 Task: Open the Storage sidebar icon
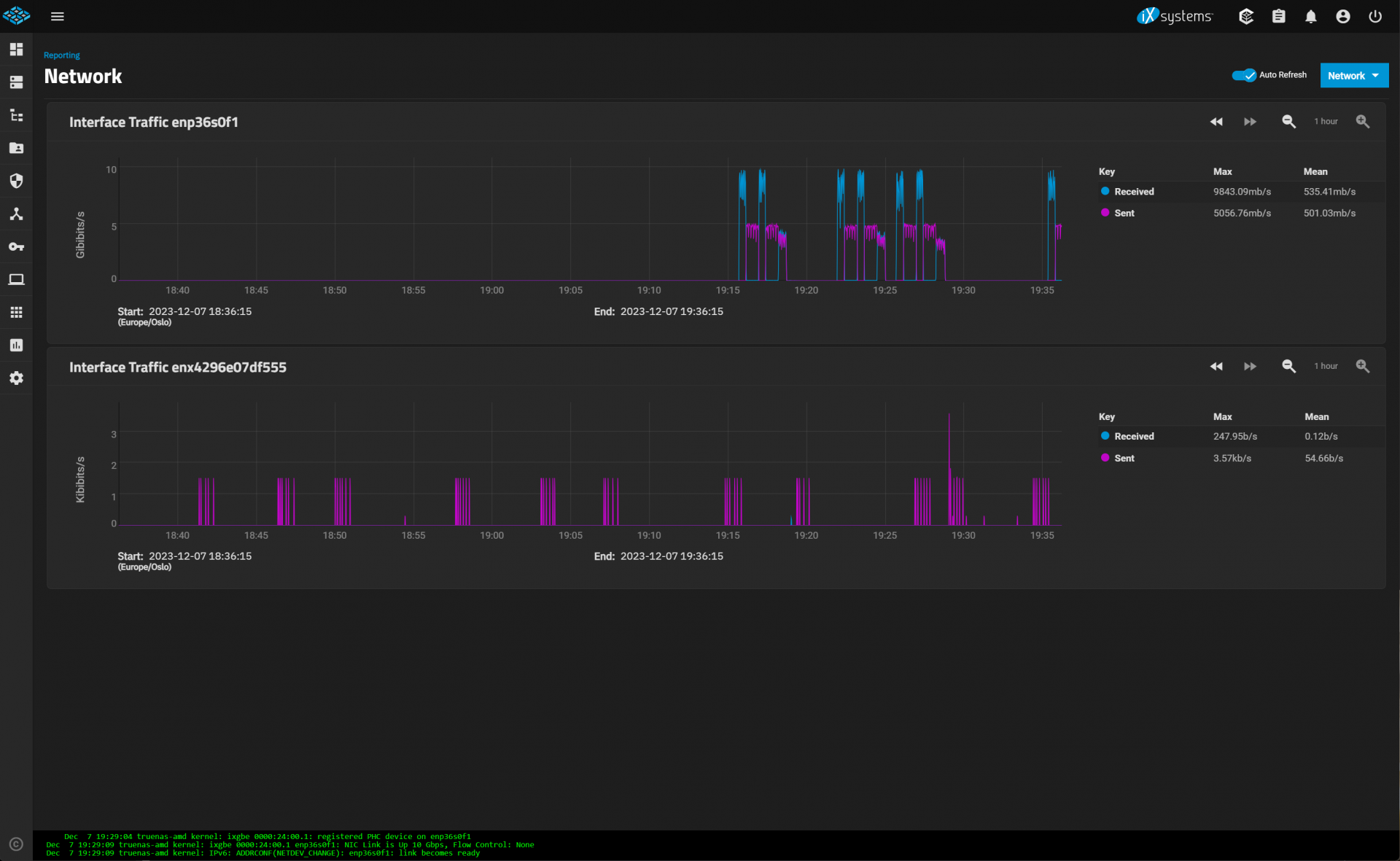click(x=16, y=82)
